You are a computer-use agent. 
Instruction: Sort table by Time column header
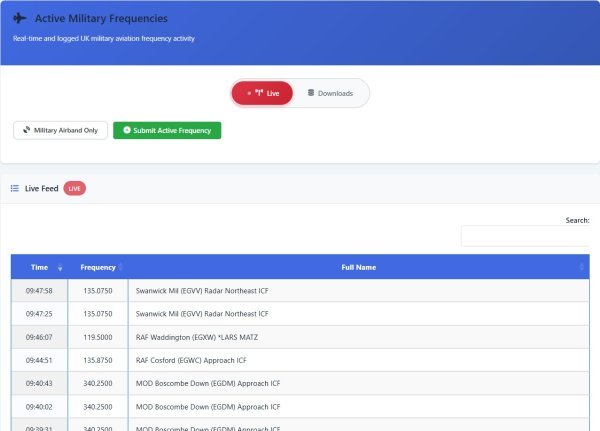coord(39,267)
